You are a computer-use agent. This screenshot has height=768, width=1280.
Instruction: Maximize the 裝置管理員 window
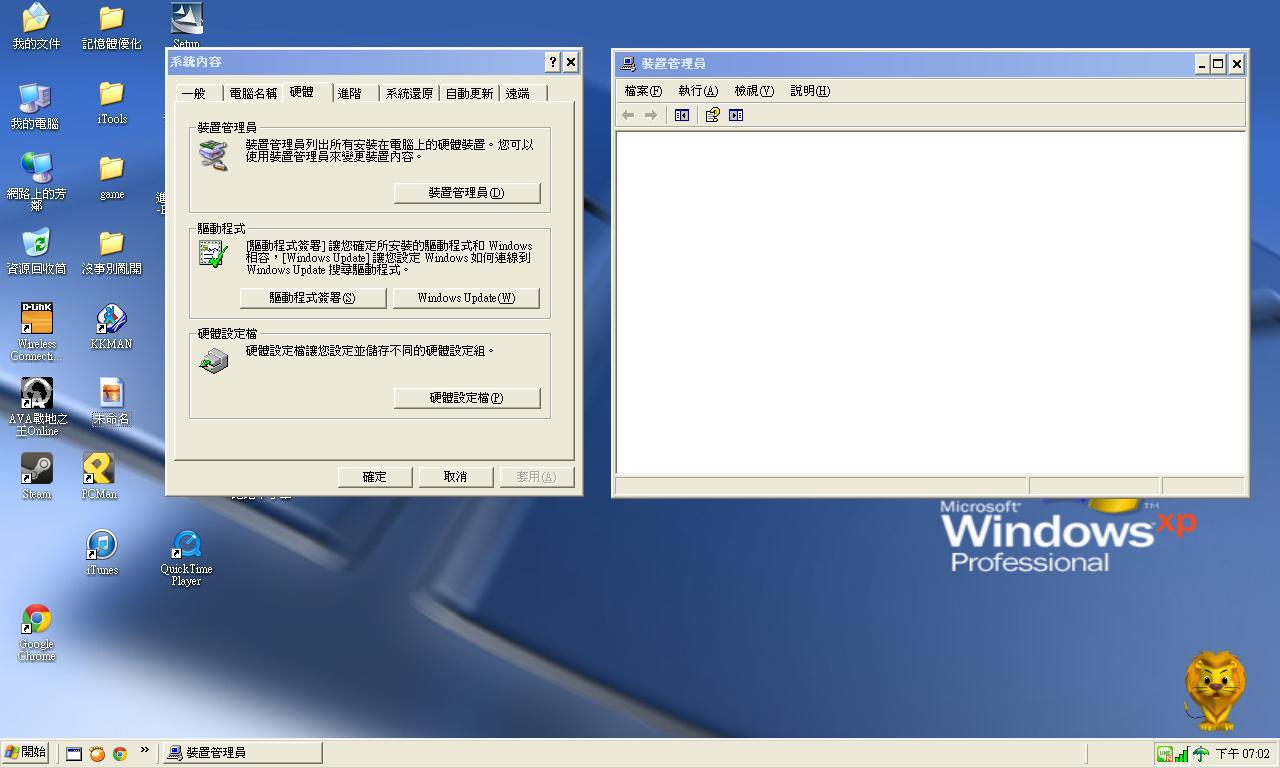pyautogui.click(x=1218, y=64)
